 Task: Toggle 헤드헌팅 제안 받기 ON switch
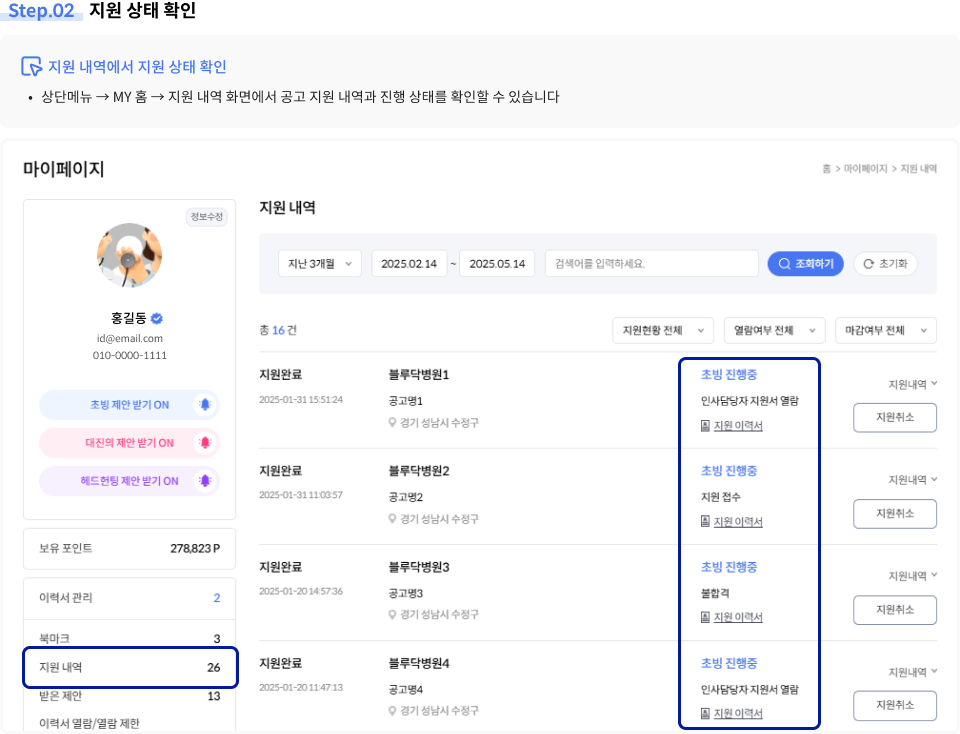(x=129, y=481)
